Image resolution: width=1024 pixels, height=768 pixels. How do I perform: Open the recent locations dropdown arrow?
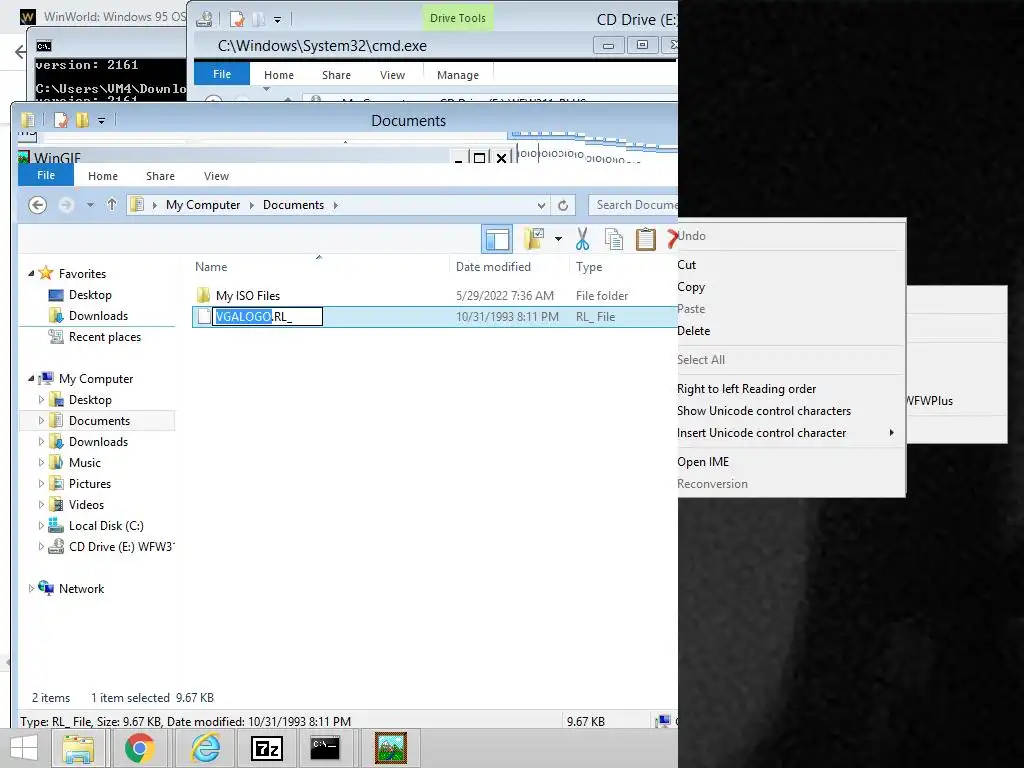coord(90,205)
